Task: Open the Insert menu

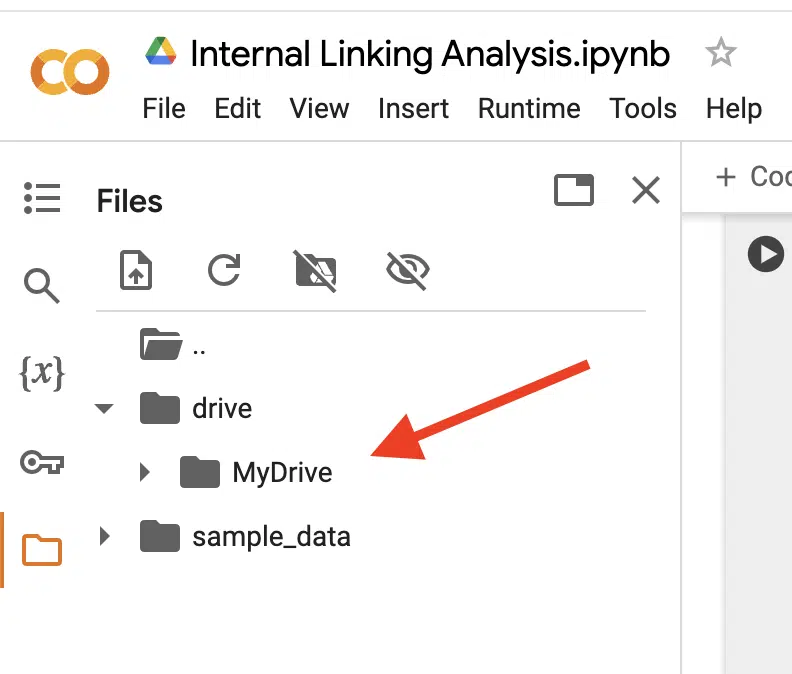Action: point(413,108)
